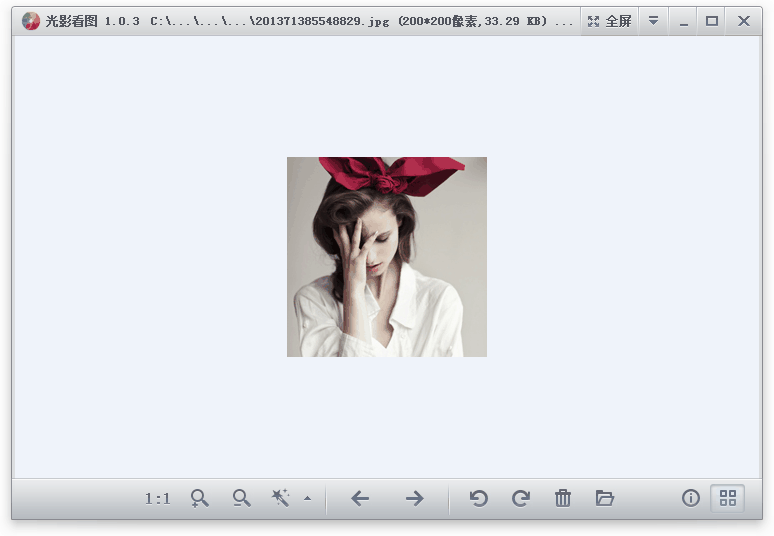Screen dimensions: 774x536
Task: Zoom in with the magnifier plus icon
Action: click(200, 498)
